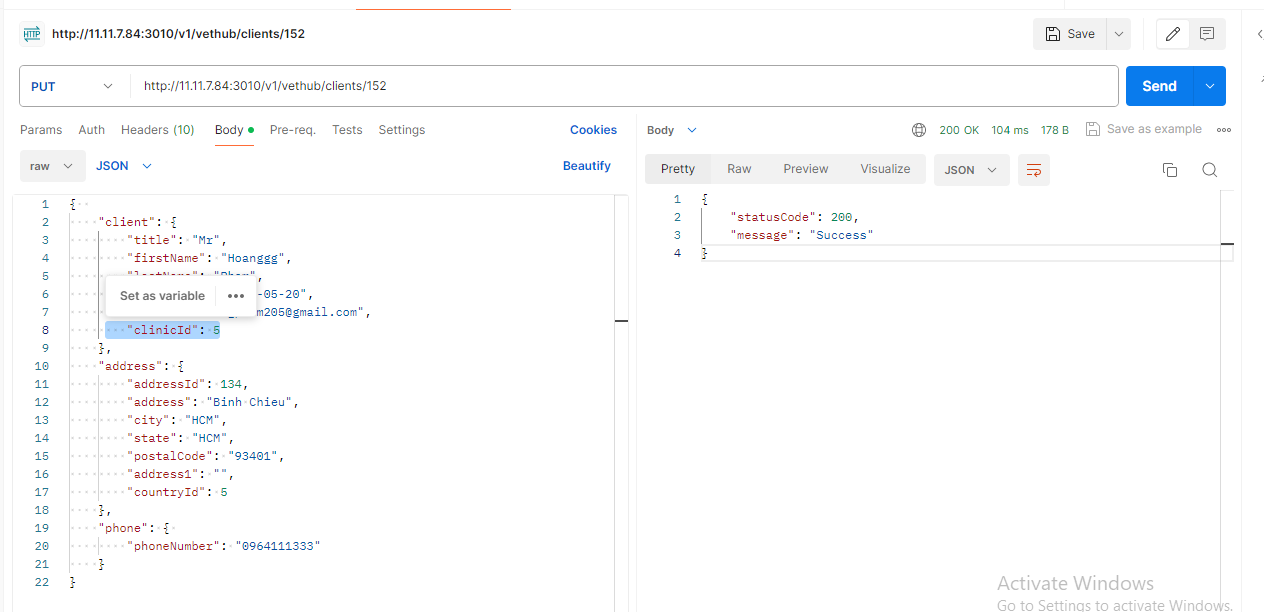Open the raw body type dropdown
Image resolution: width=1264 pixels, height=612 pixels.
[x=52, y=166]
